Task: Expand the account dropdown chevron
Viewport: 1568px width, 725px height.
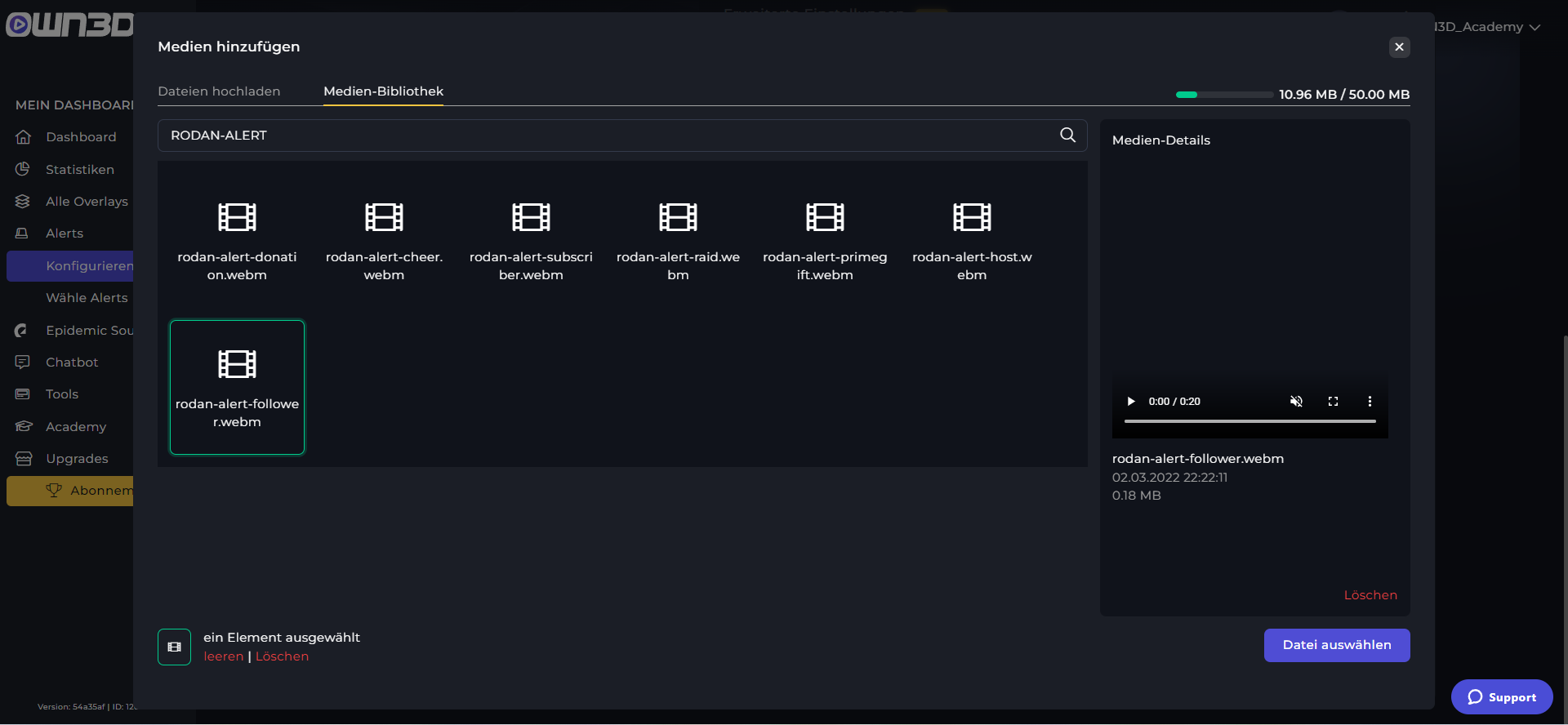Action: (x=1535, y=27)
